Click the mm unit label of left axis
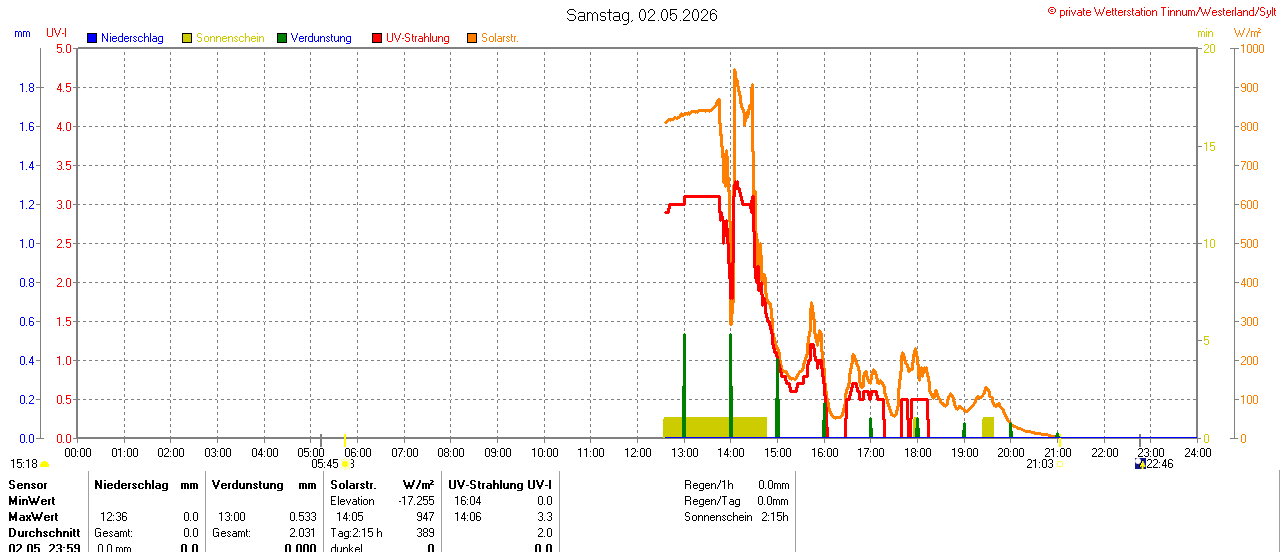1280x552 pixels. click(x=23, y=33)
